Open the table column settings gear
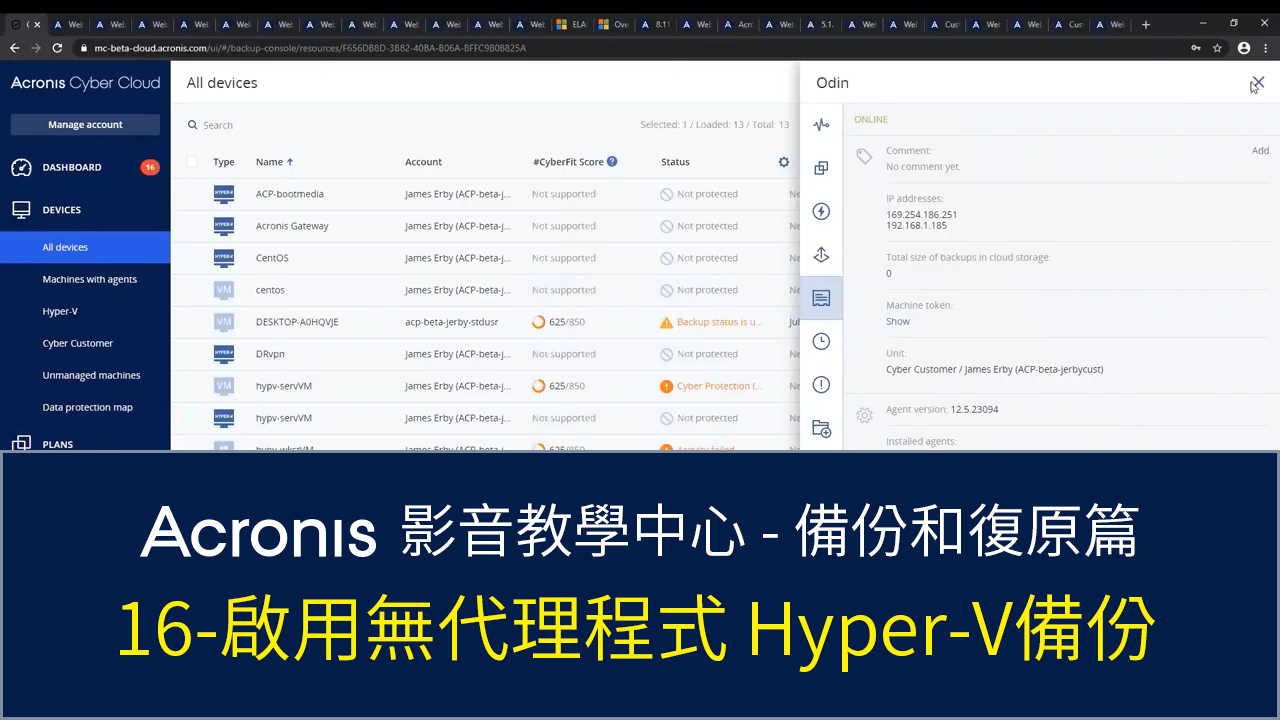This screenshot has height=720, width=1280. point(784,161)
